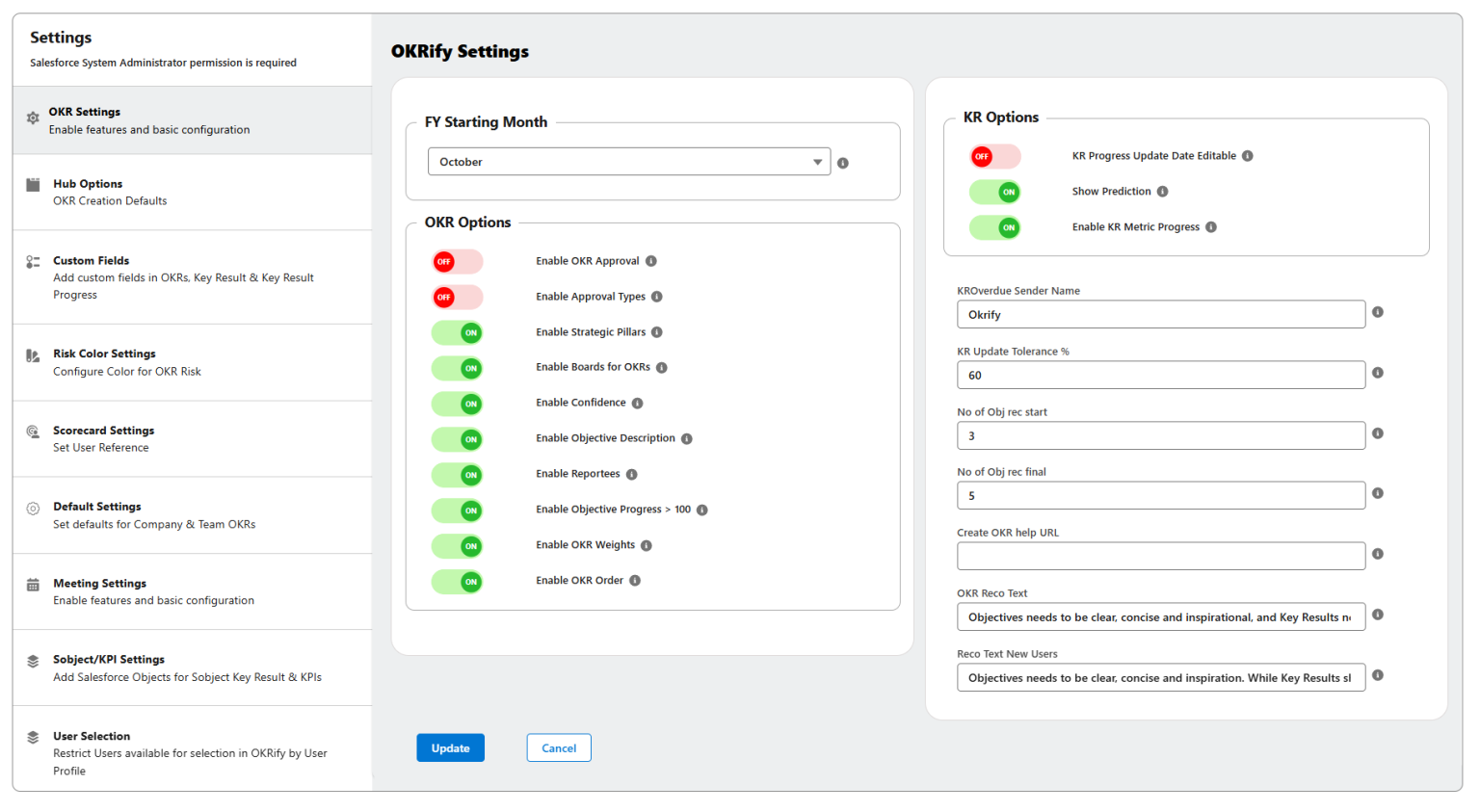Open the User Selection settings section
1480x812 pixels.
pyautogui.click(x=92, y=736)
